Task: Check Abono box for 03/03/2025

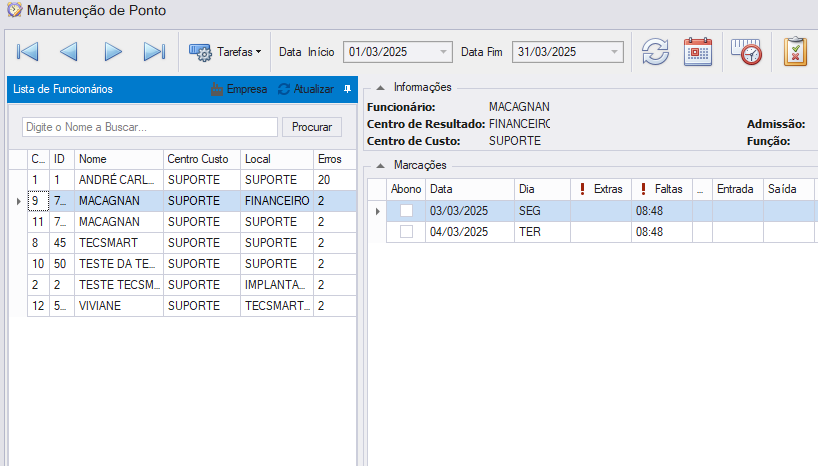Action: pos(406,211)
